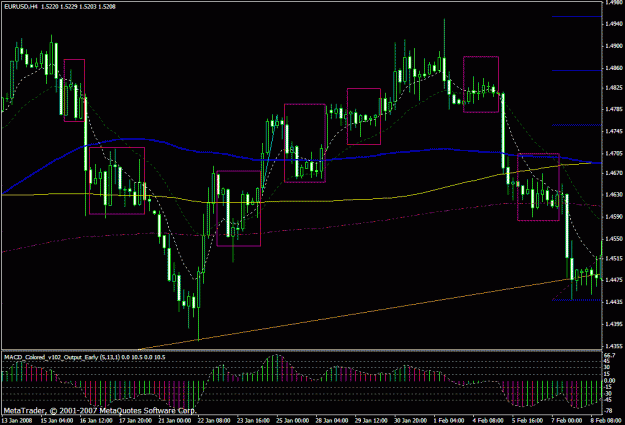This screenshot has height=425, width=625.
Task: Click the 13 Jan 2008 date label
Action: pos(16,420)
